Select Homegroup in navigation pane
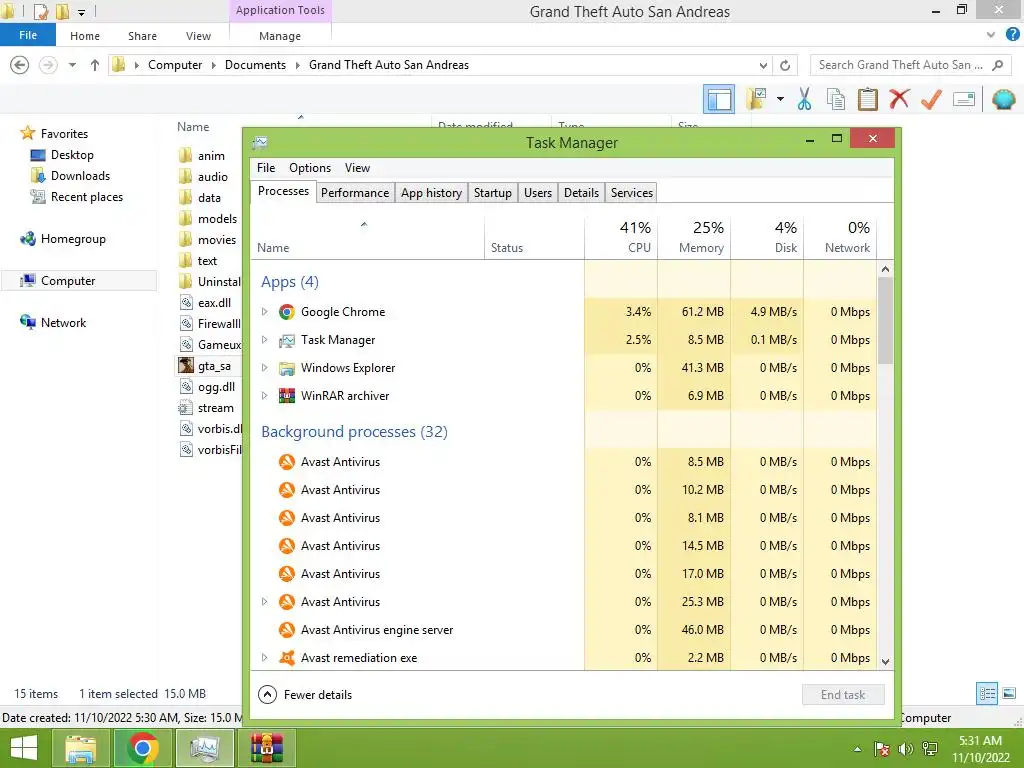Image resolution: width=1024 pixels, height=768 pixels. coord(63,239)
